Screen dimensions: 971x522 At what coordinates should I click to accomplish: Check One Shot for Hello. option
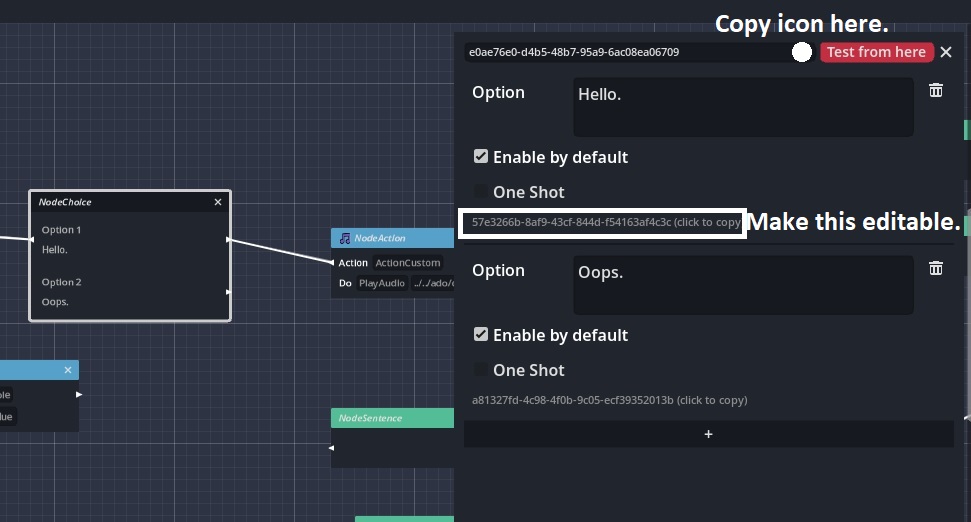pyautogui.click(x=481, y=191)
